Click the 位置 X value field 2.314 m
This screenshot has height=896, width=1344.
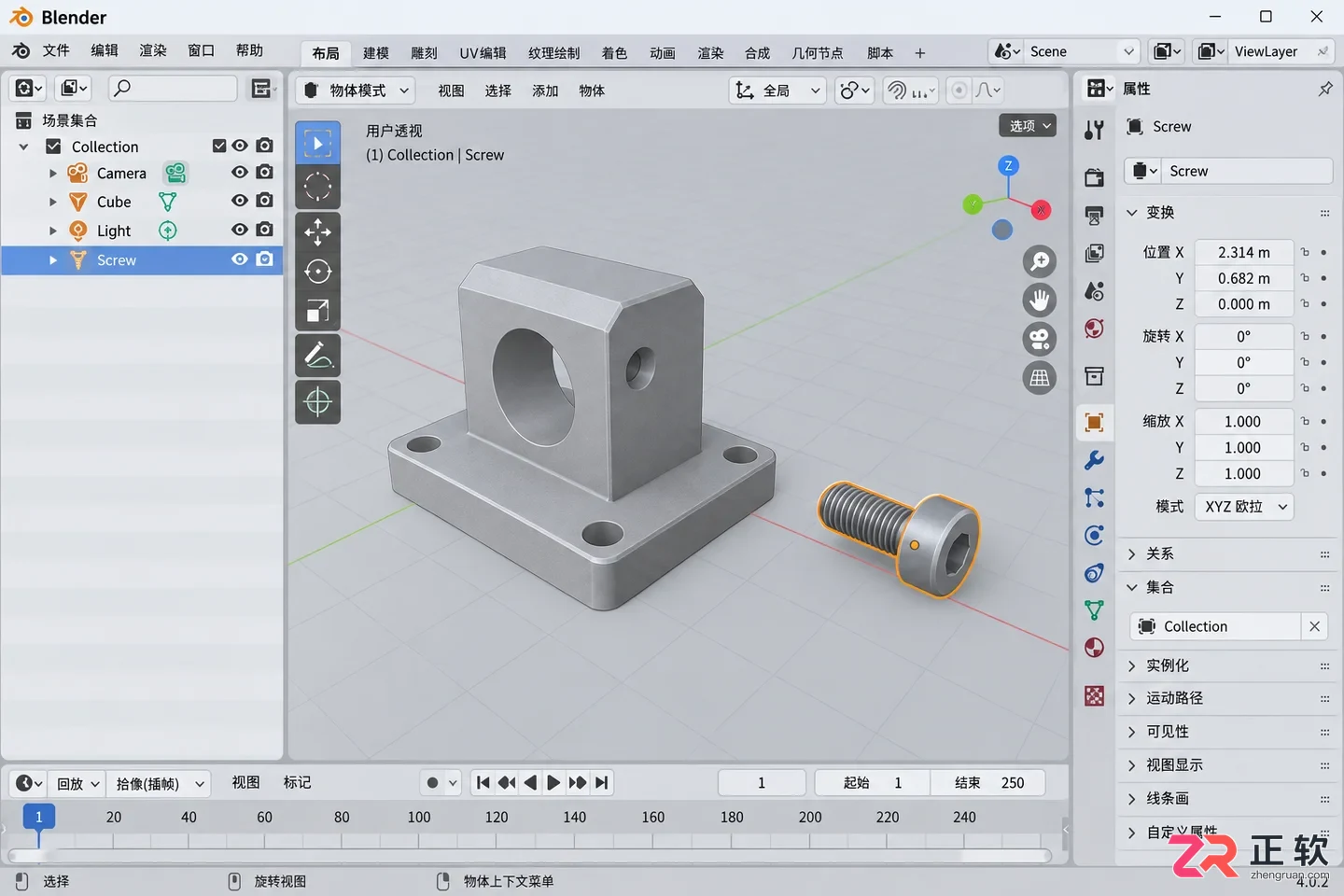tap(1244, 253)
